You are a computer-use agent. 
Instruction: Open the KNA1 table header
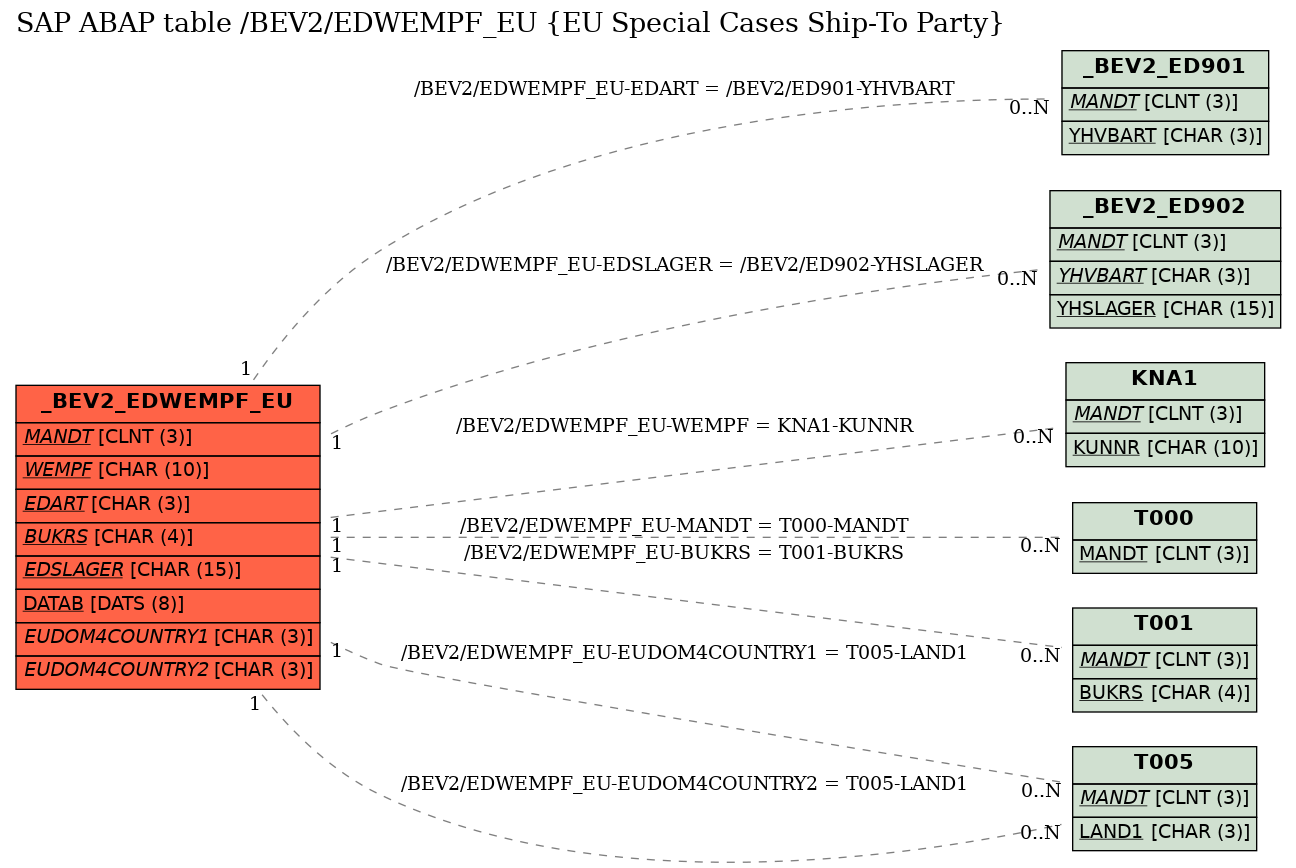(x=1165, y=380)
